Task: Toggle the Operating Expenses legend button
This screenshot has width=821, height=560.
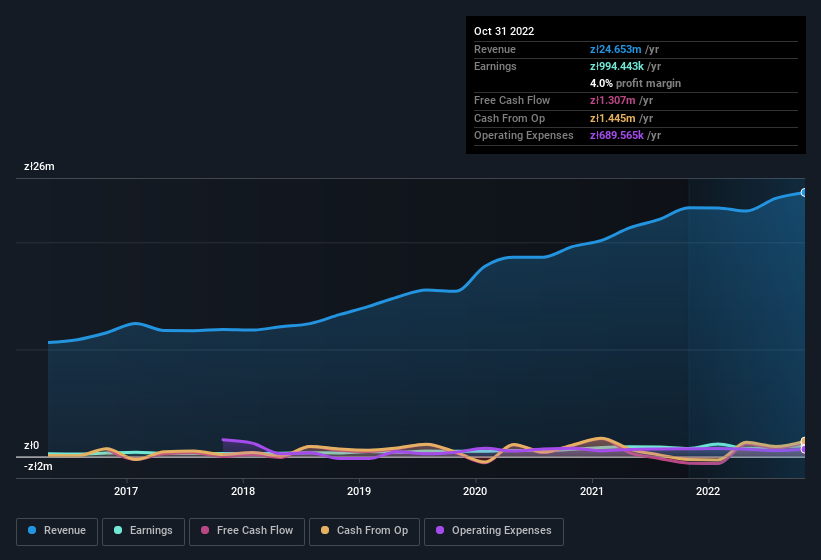Action: coord(494,531)
